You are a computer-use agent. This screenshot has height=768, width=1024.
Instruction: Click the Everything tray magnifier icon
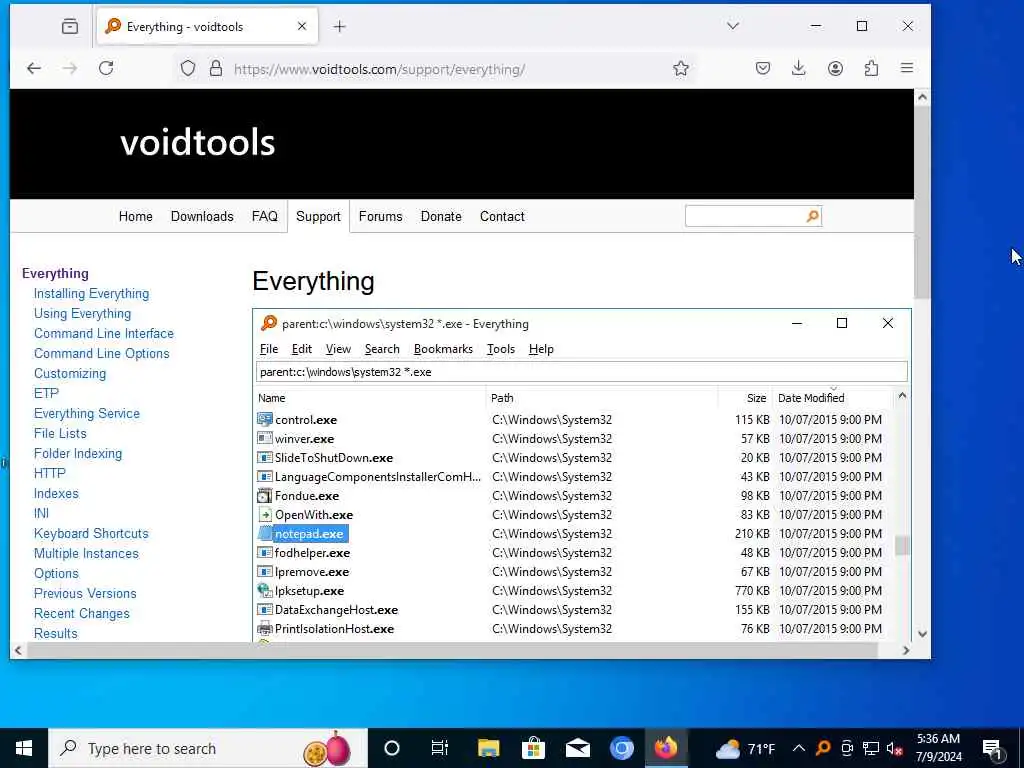pyautogui.click(x=823, y=748)
